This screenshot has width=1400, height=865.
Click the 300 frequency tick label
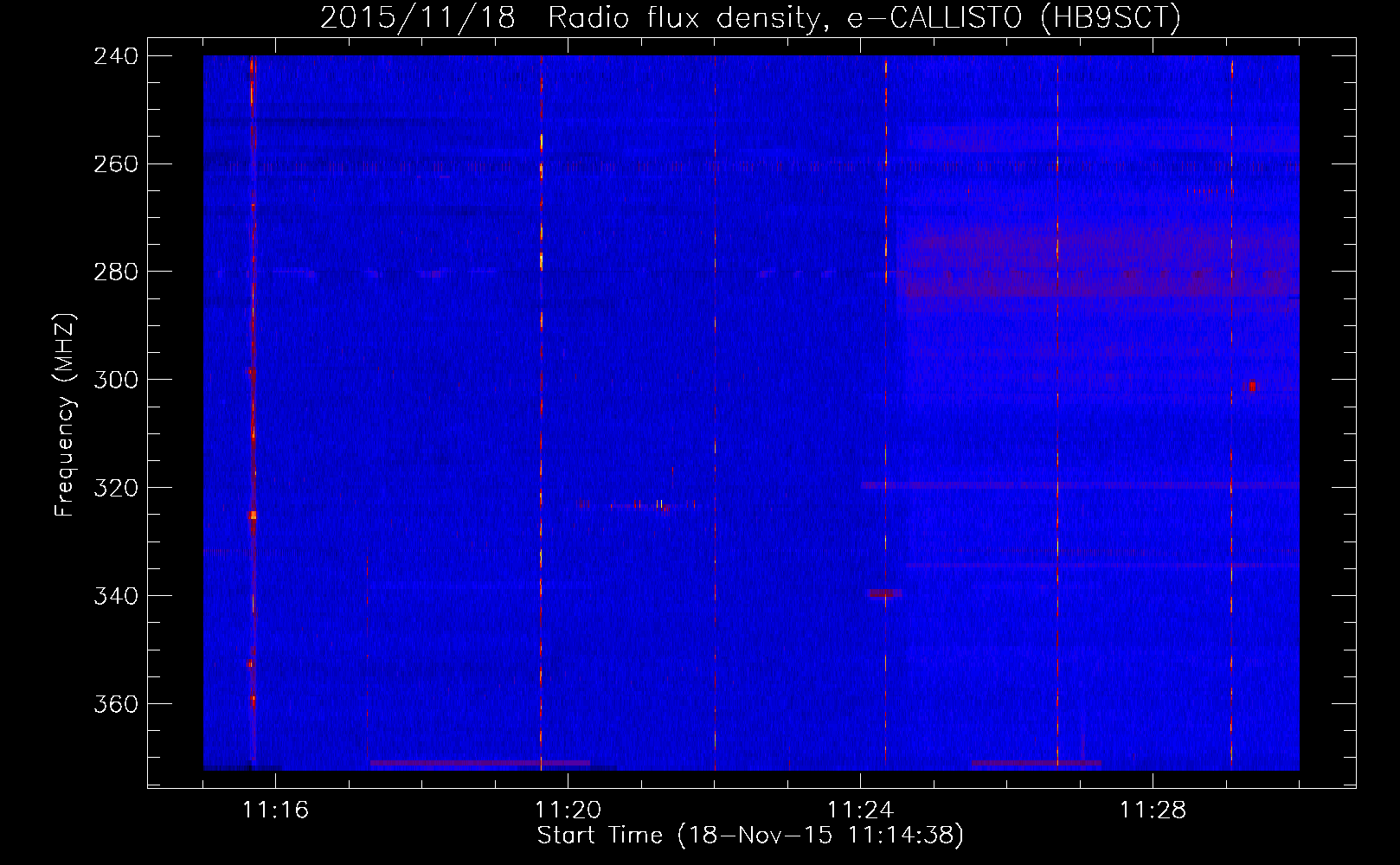[115, 381]
